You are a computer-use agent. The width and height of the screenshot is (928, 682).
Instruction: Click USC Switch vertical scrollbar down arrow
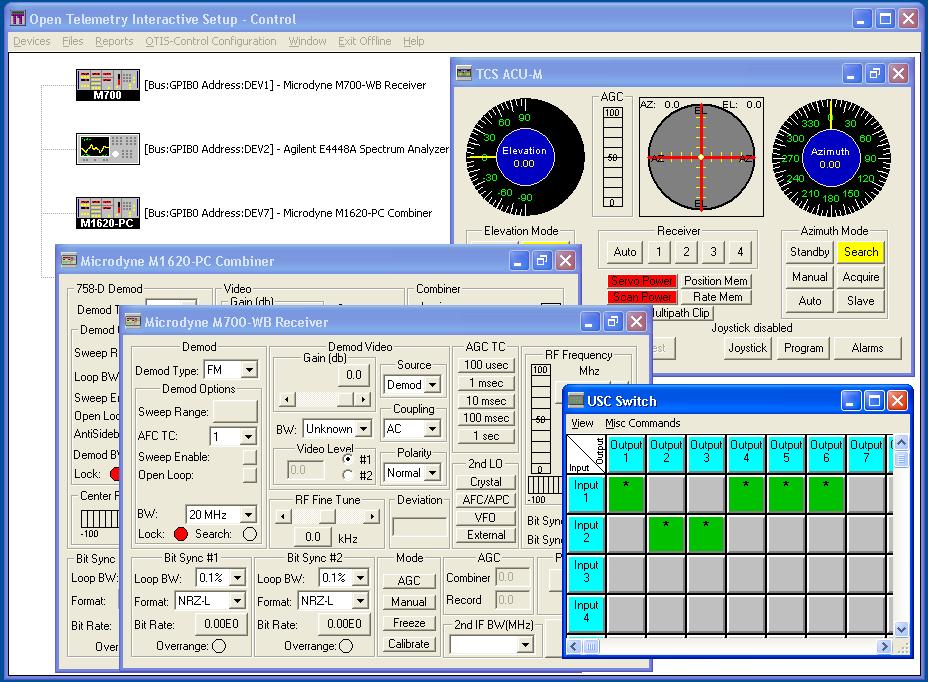(901, 629)
